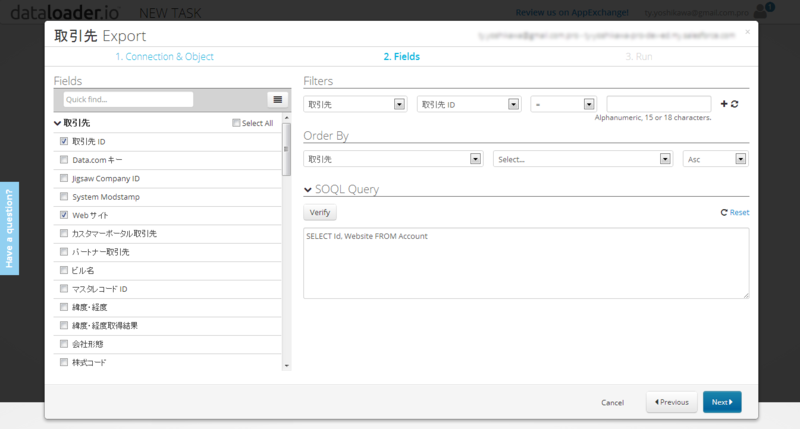The width and height of the screenshot is (800, 429).
Task: Open the Order By Select... field dropdown
Action: [583, 159]
